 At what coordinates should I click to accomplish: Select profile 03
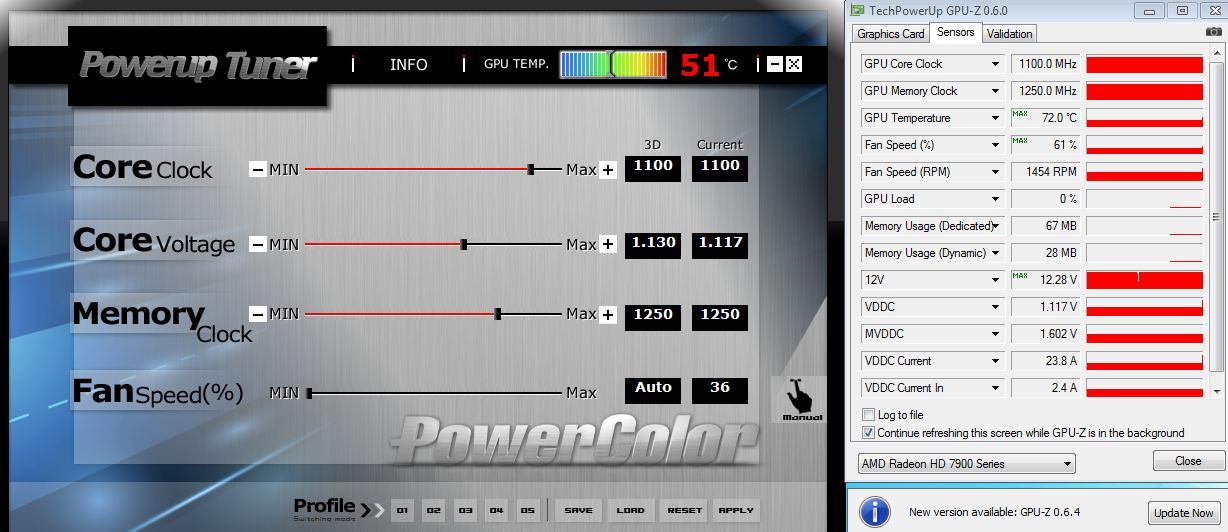(x=465, y=510)
